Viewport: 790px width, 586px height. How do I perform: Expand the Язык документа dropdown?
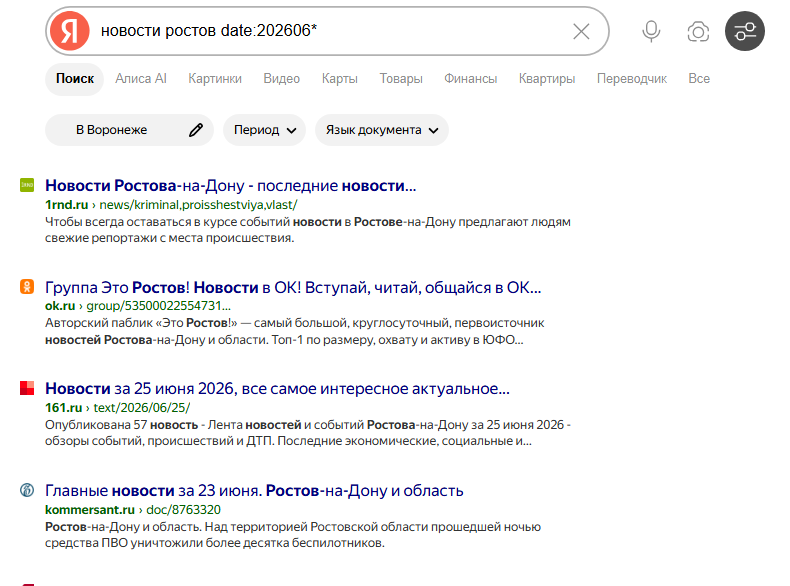(x=382, y=130)
